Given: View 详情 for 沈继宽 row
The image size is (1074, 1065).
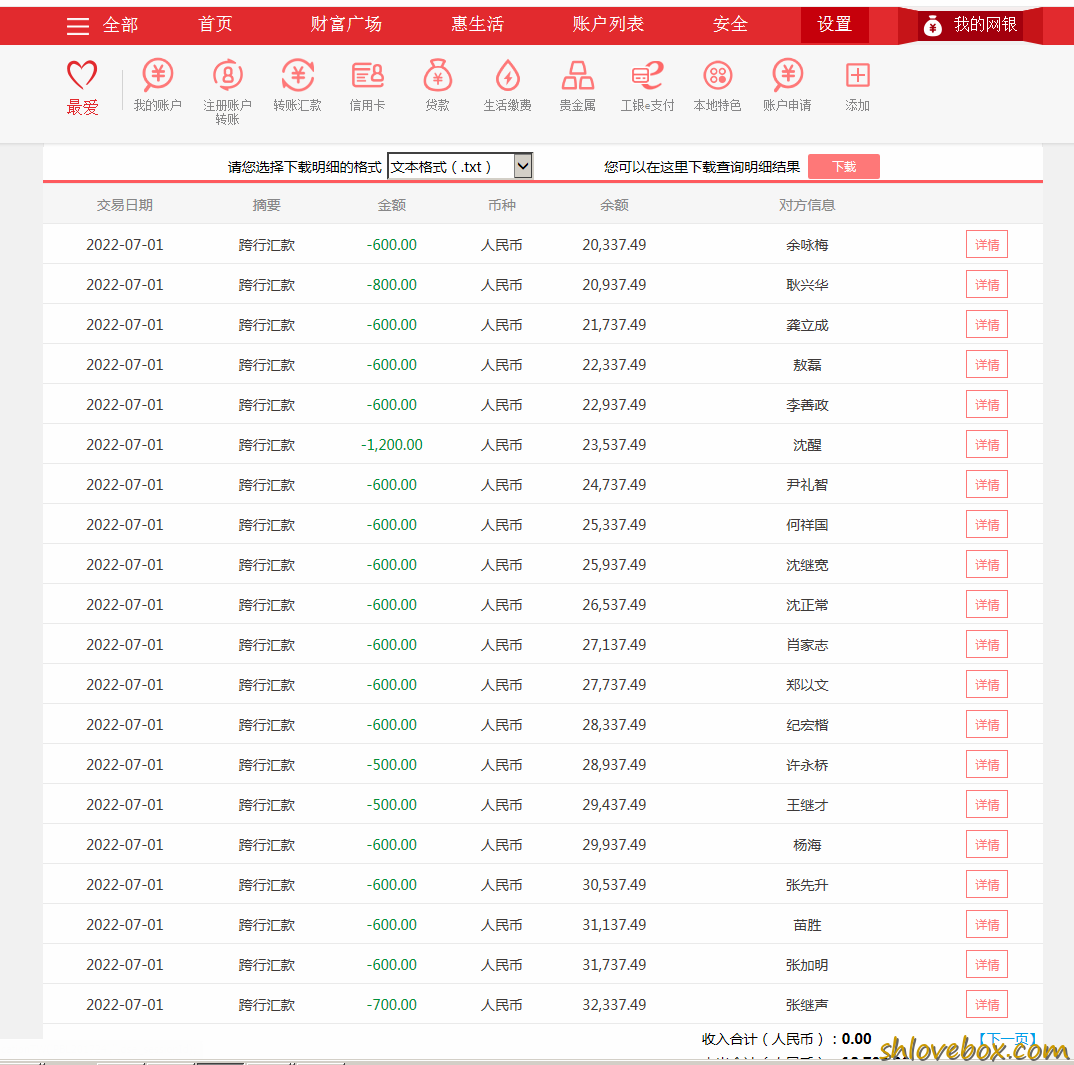Looking at the screenshot, I should pyautogui.click(x=986, y=564).
